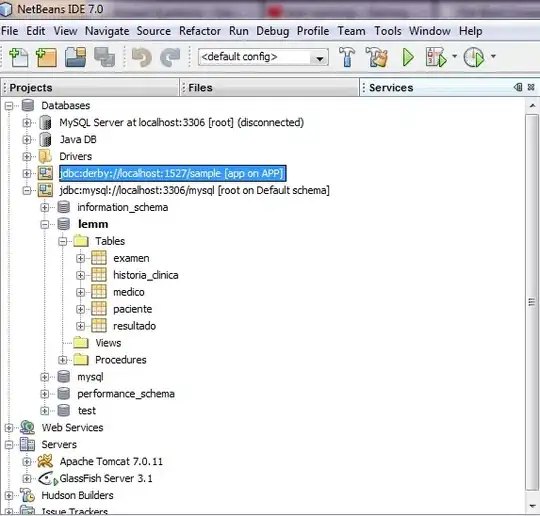Close the Services window pane
Image resolution: width=540 pixels, height=516 pixels.
[x=531, y=87]
